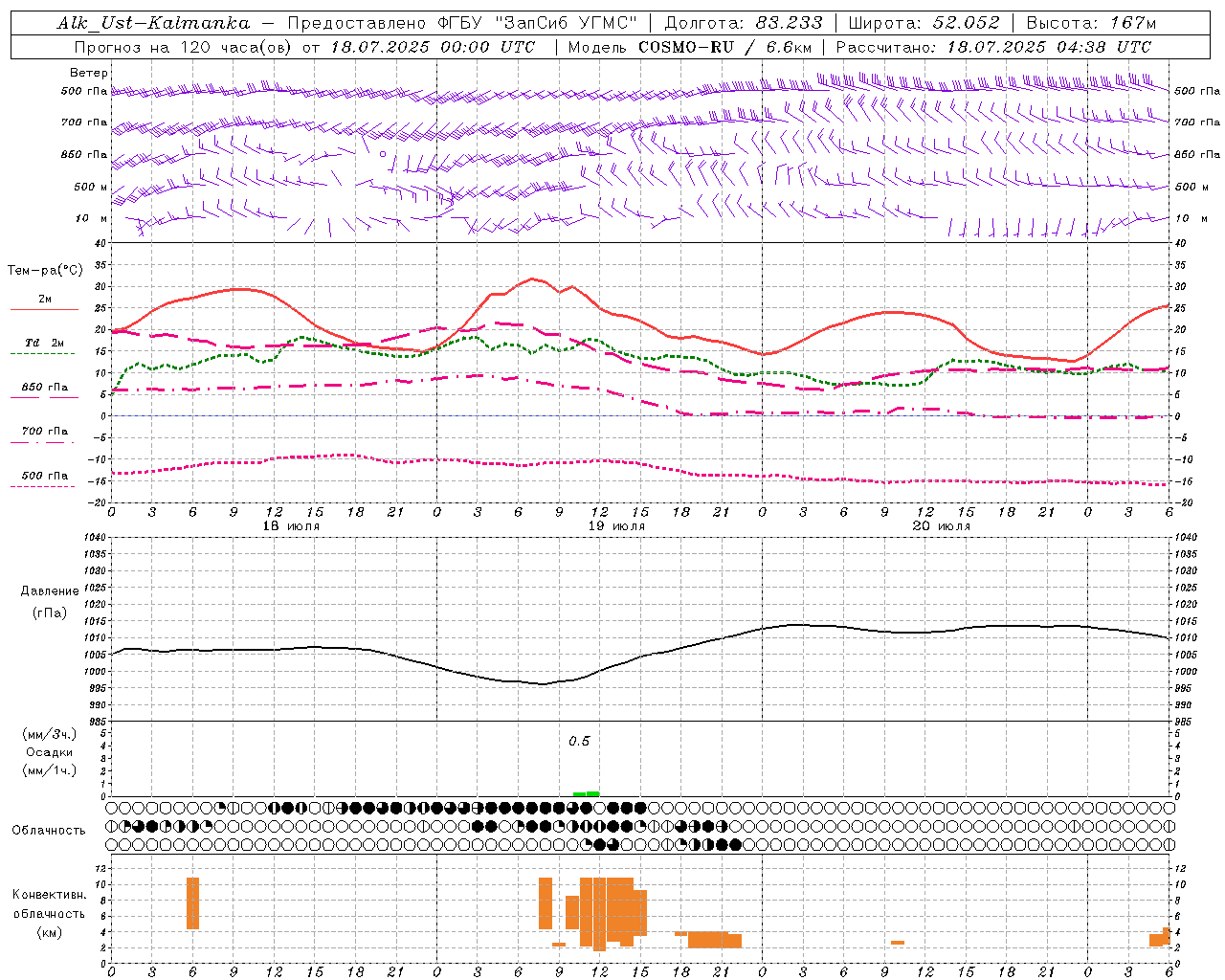Click the Тем-ра(°C) temperature axis label
Screen dimensions: 1225x980
pyautogui.click(x=45, y=271)
